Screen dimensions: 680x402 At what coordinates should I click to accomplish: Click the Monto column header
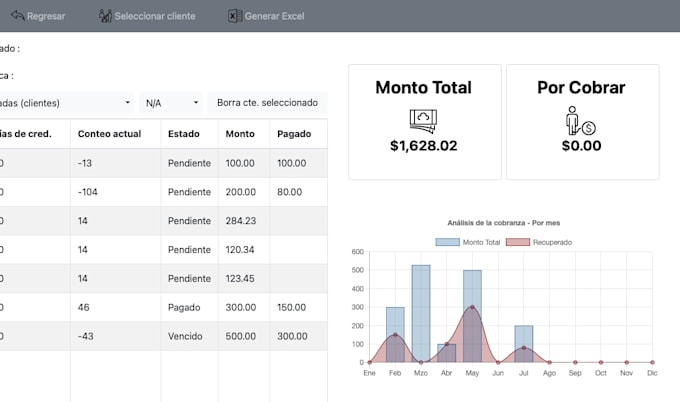click(240, 134)
